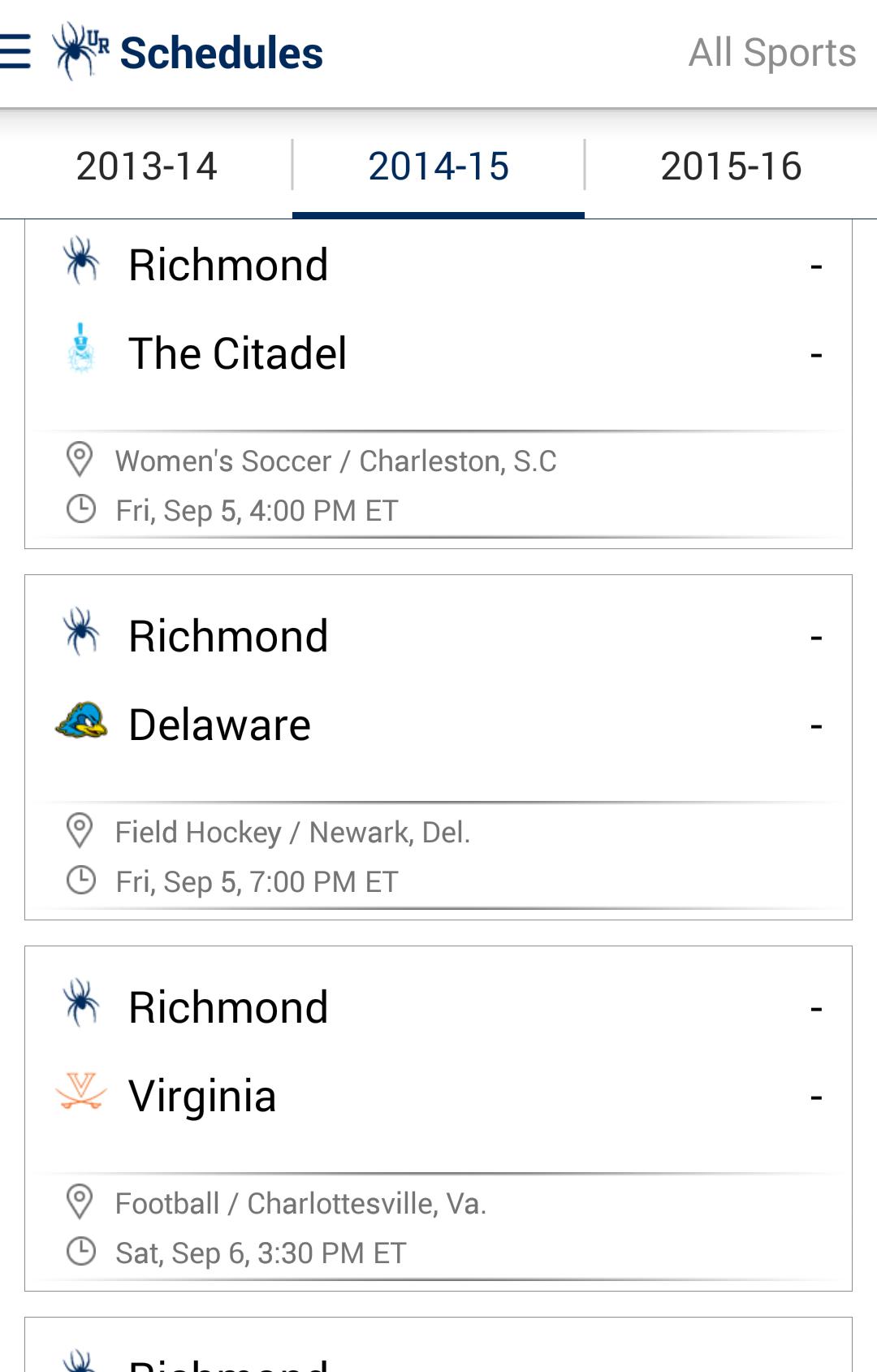The height and width of the screenshot is (1372, 877).
Task: Select the 2014-15 season tab
Action: pyautogui.click(x=438, y=167)
